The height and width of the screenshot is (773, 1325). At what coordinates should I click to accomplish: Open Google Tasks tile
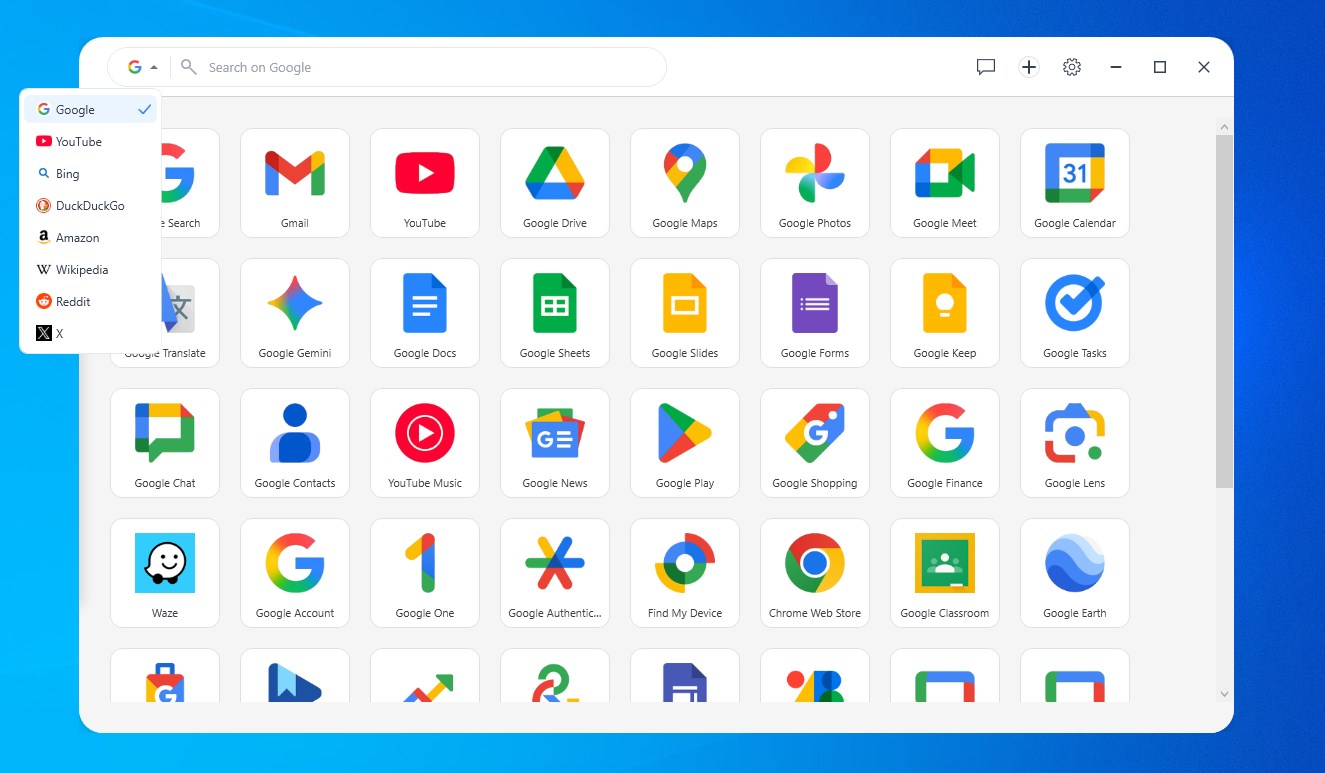pos(1075,313)
